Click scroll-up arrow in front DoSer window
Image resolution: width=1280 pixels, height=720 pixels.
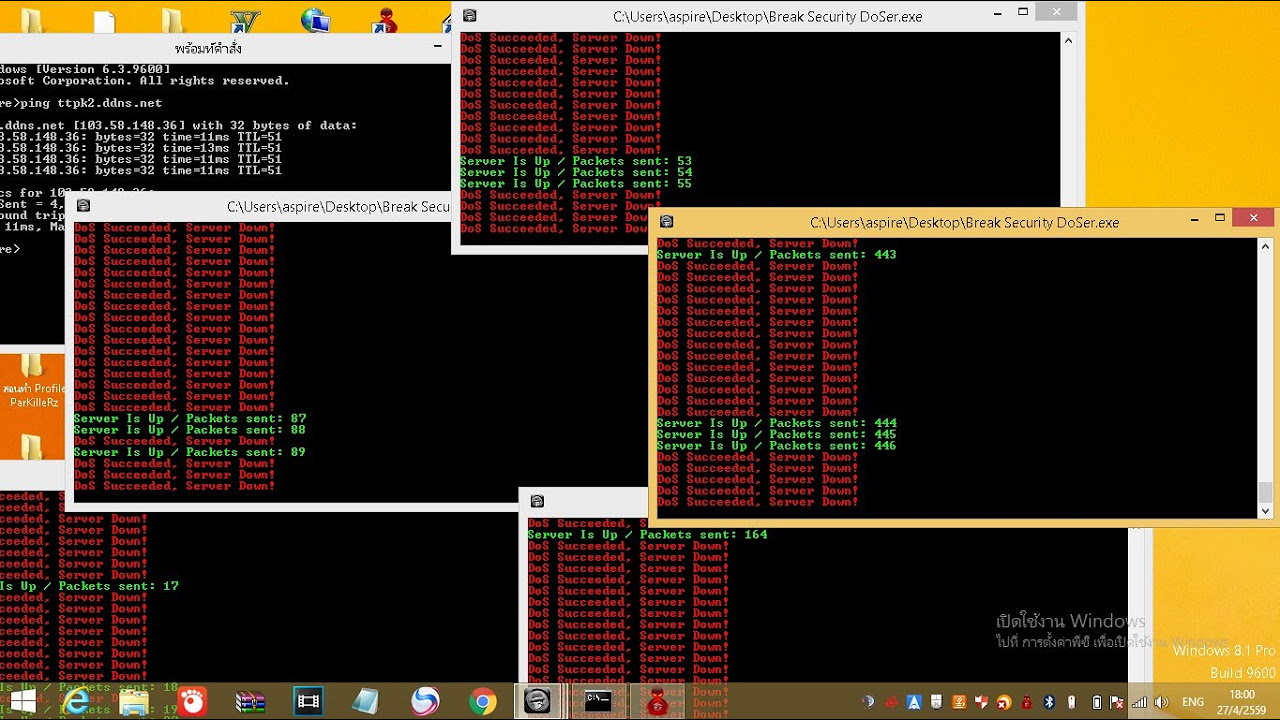click(1265, 247)
